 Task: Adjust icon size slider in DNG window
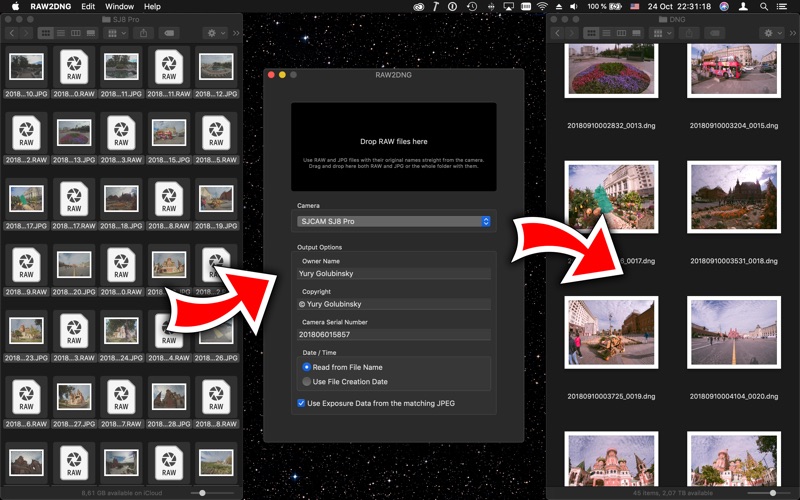[x=771, y=492]
